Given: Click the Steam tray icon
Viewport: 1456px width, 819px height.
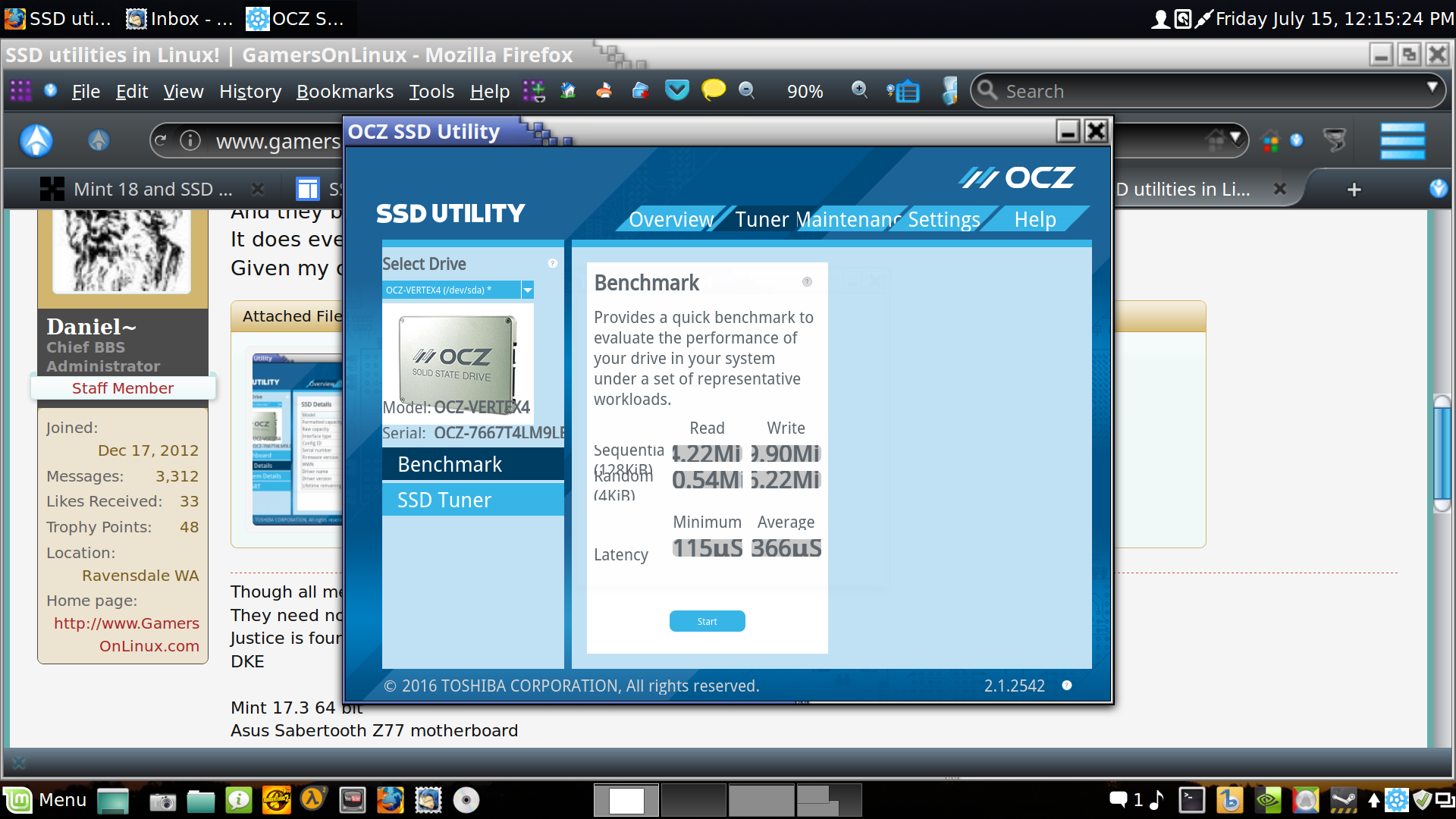Looking at the screenshot, I should tap(1344, 800).
